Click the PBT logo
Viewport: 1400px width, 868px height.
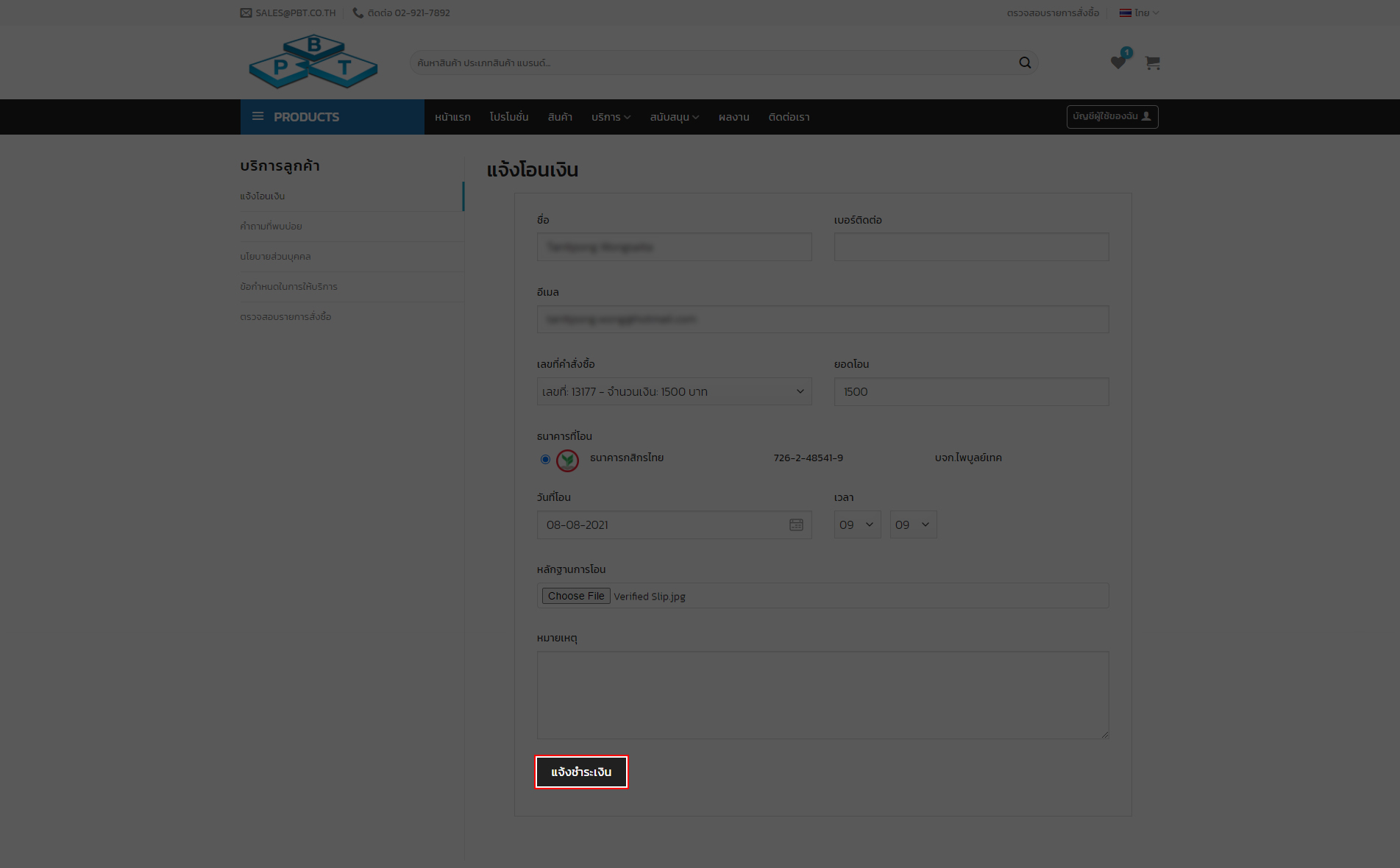click(x=313, y=62)
